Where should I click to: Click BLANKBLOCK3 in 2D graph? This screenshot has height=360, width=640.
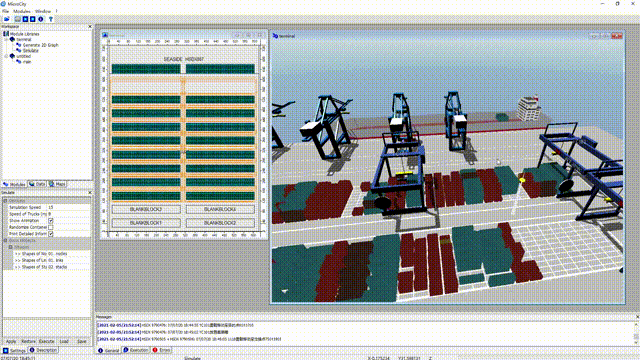point(146,209)
